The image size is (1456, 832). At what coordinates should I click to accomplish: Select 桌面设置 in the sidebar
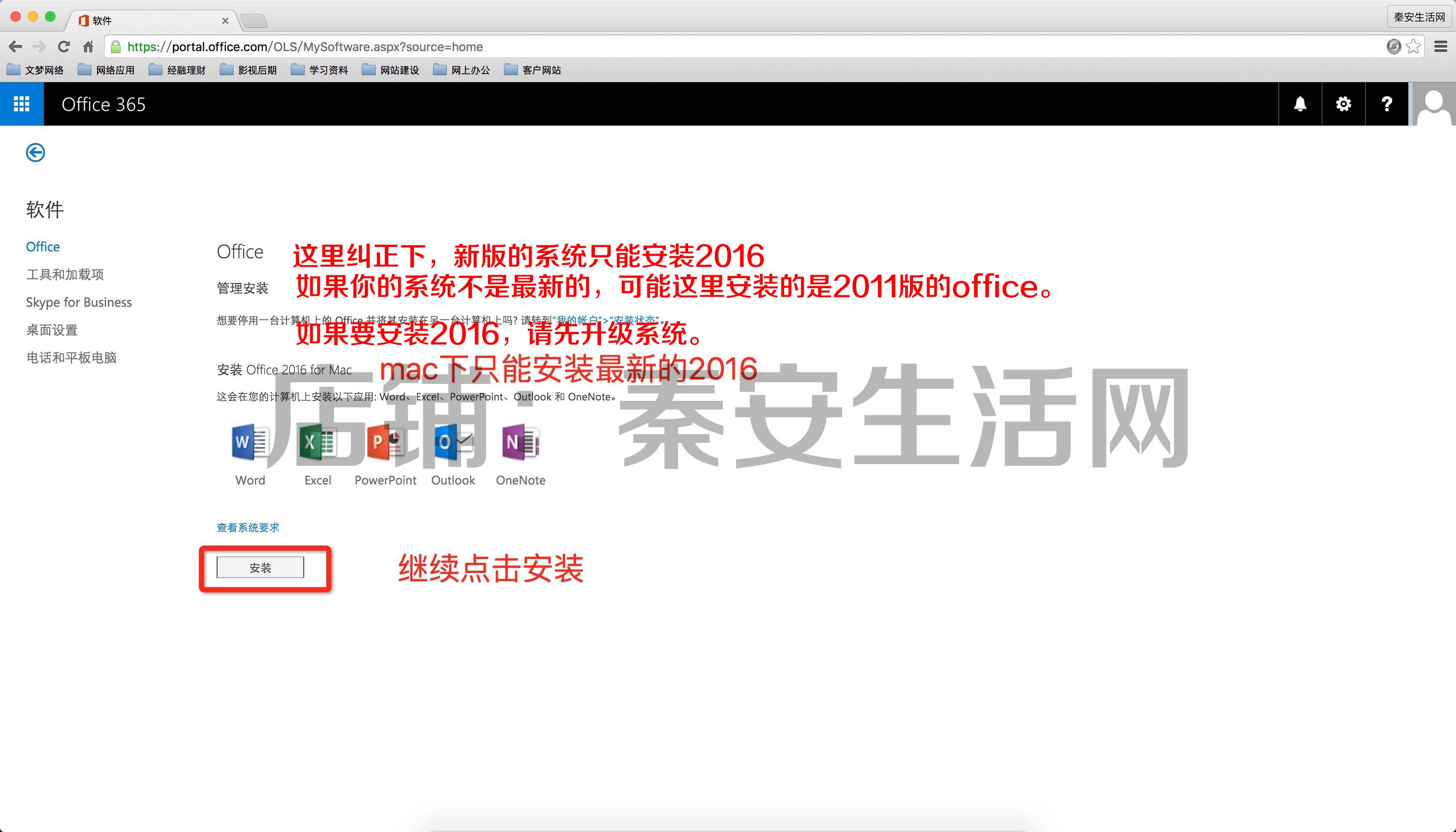point(52,330)
